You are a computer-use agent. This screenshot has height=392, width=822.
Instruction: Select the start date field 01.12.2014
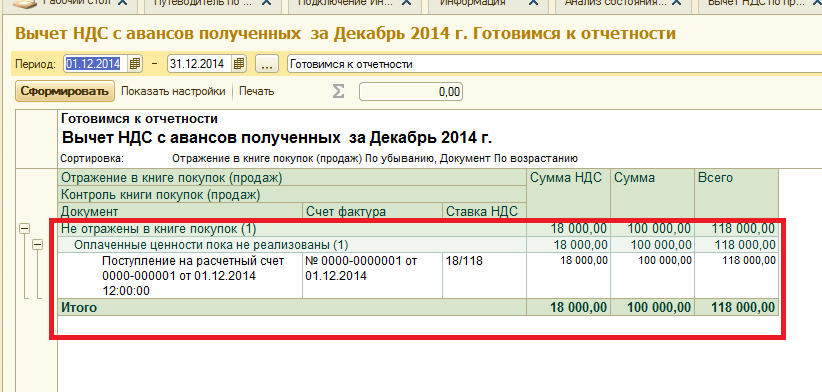(96, 64)
